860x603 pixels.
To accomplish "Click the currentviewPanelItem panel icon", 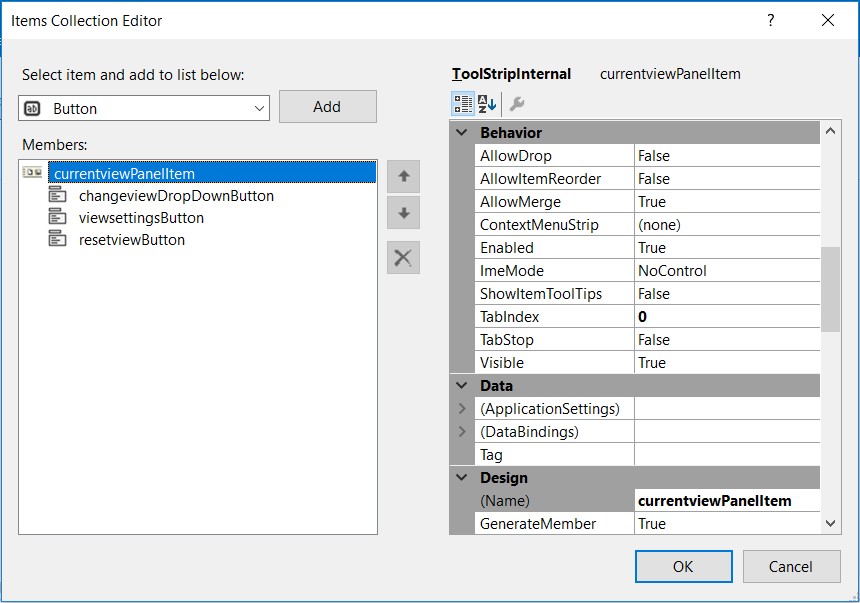I will pos(31,171).
